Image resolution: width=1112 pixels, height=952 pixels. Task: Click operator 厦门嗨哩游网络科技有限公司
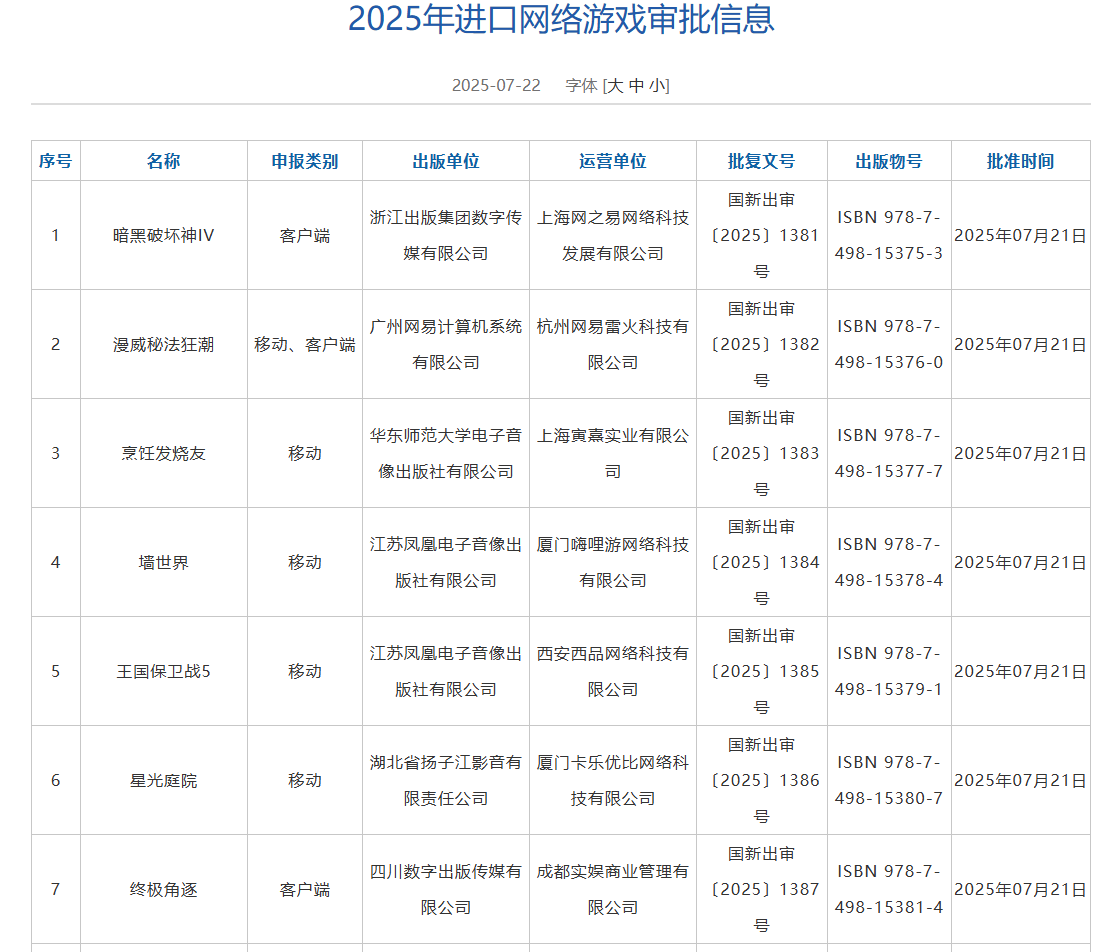613,563
